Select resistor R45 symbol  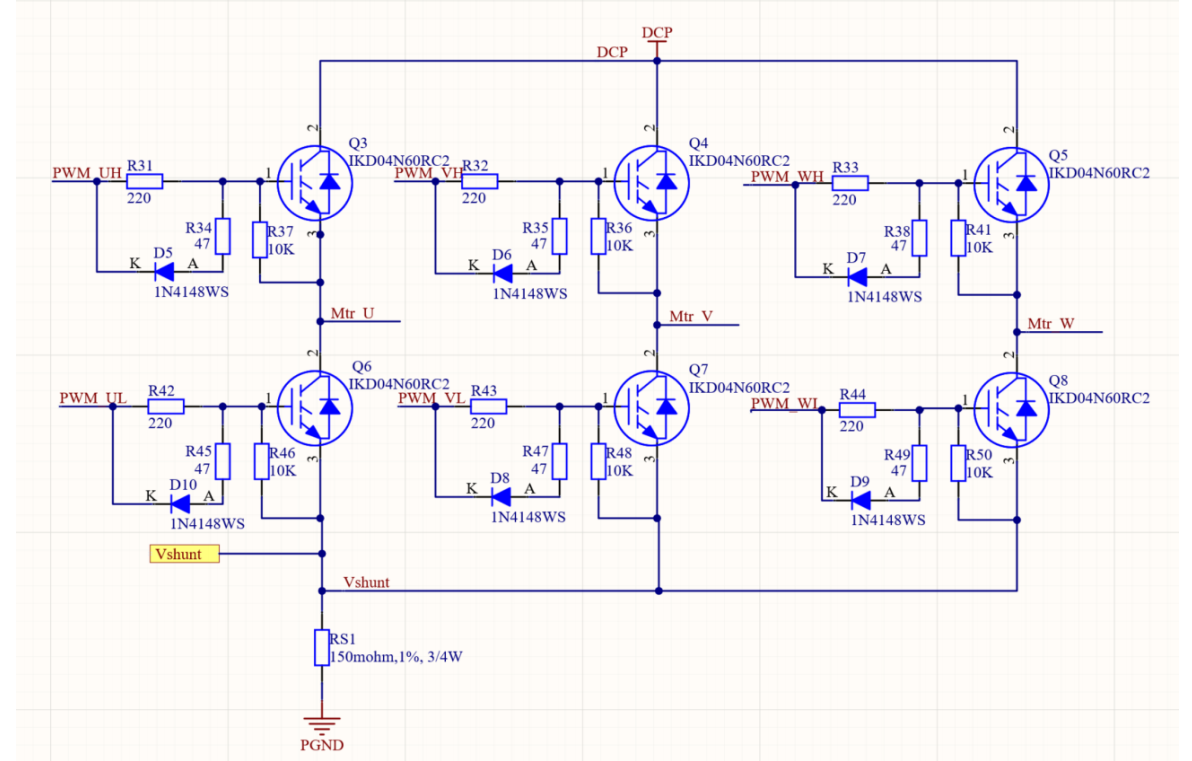click(x=223, y=461)
